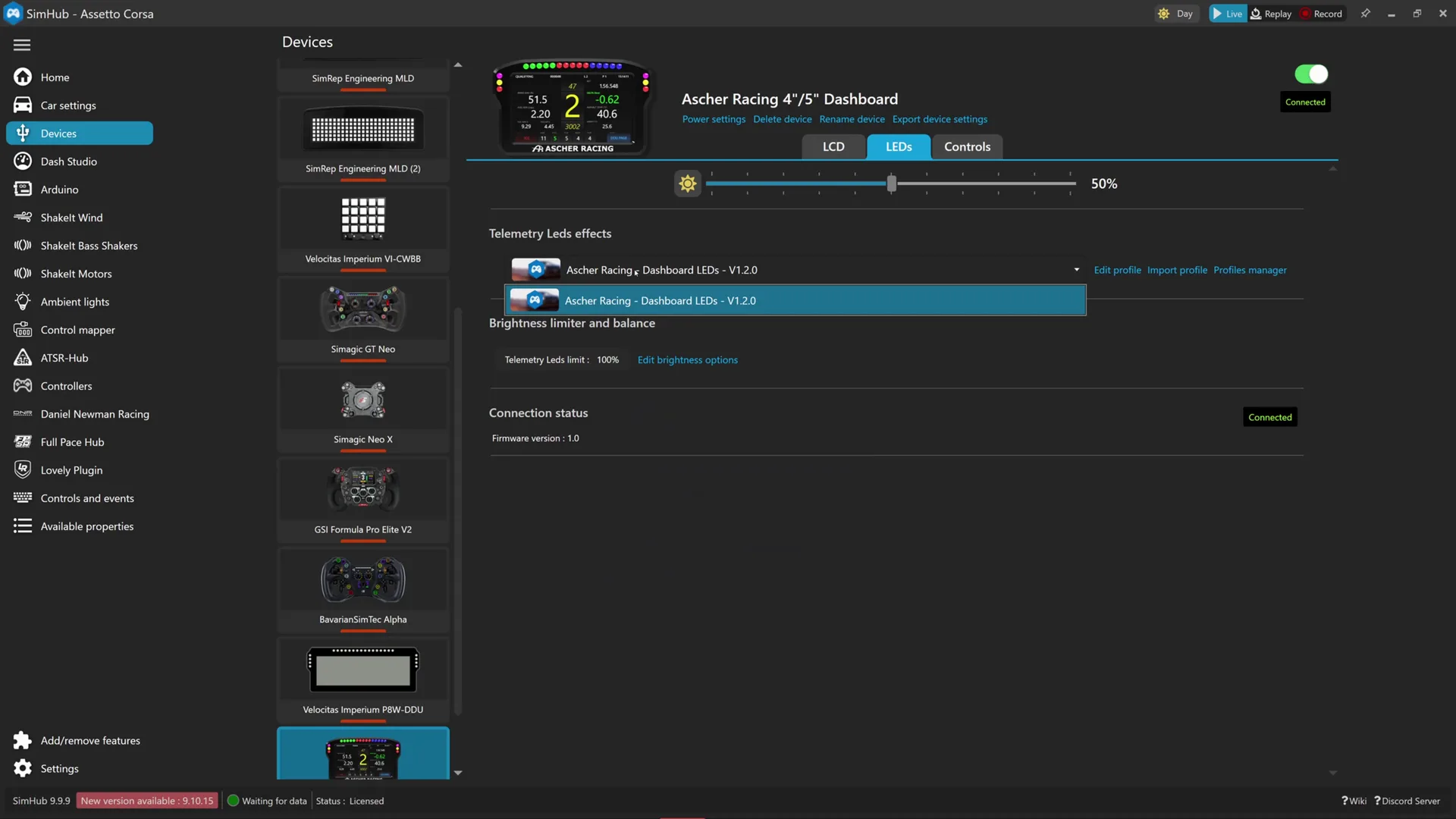Screen dimensions: 1456x819
Task: Expand the LED profile dropdown arrow
Action: pos(1076,270)
